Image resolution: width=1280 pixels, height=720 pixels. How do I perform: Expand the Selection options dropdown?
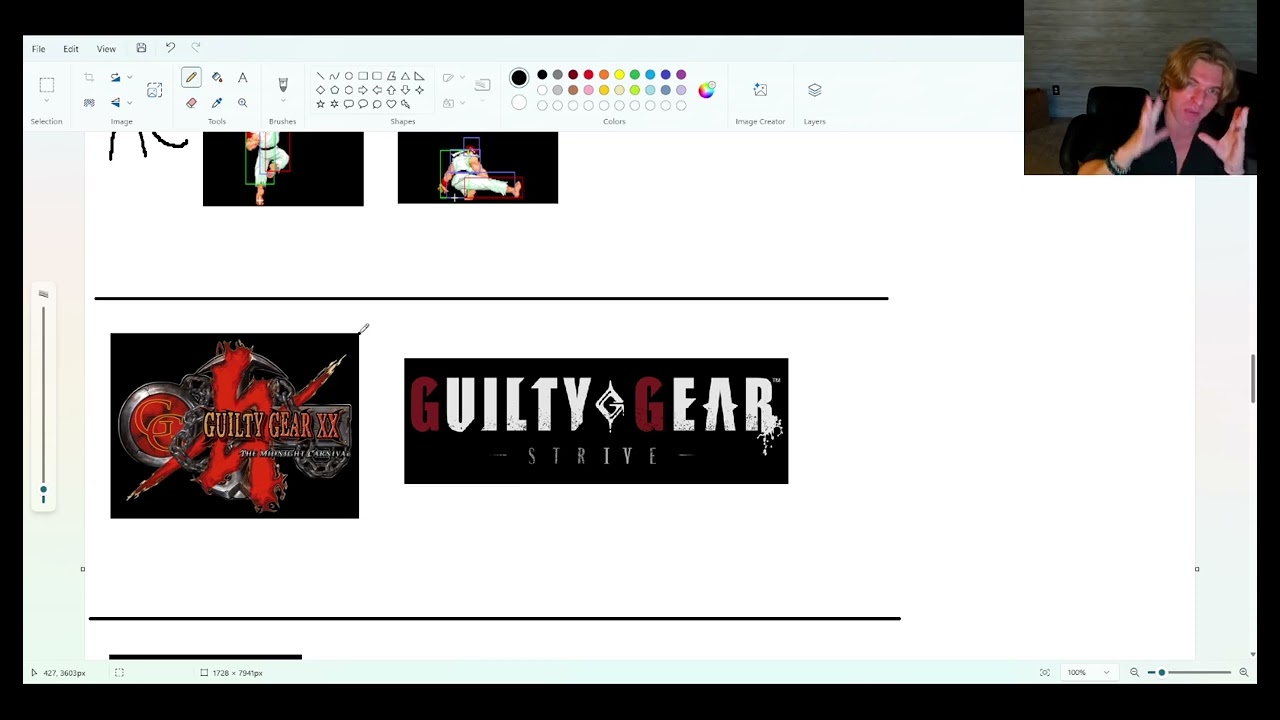click(x=46, y=101)
